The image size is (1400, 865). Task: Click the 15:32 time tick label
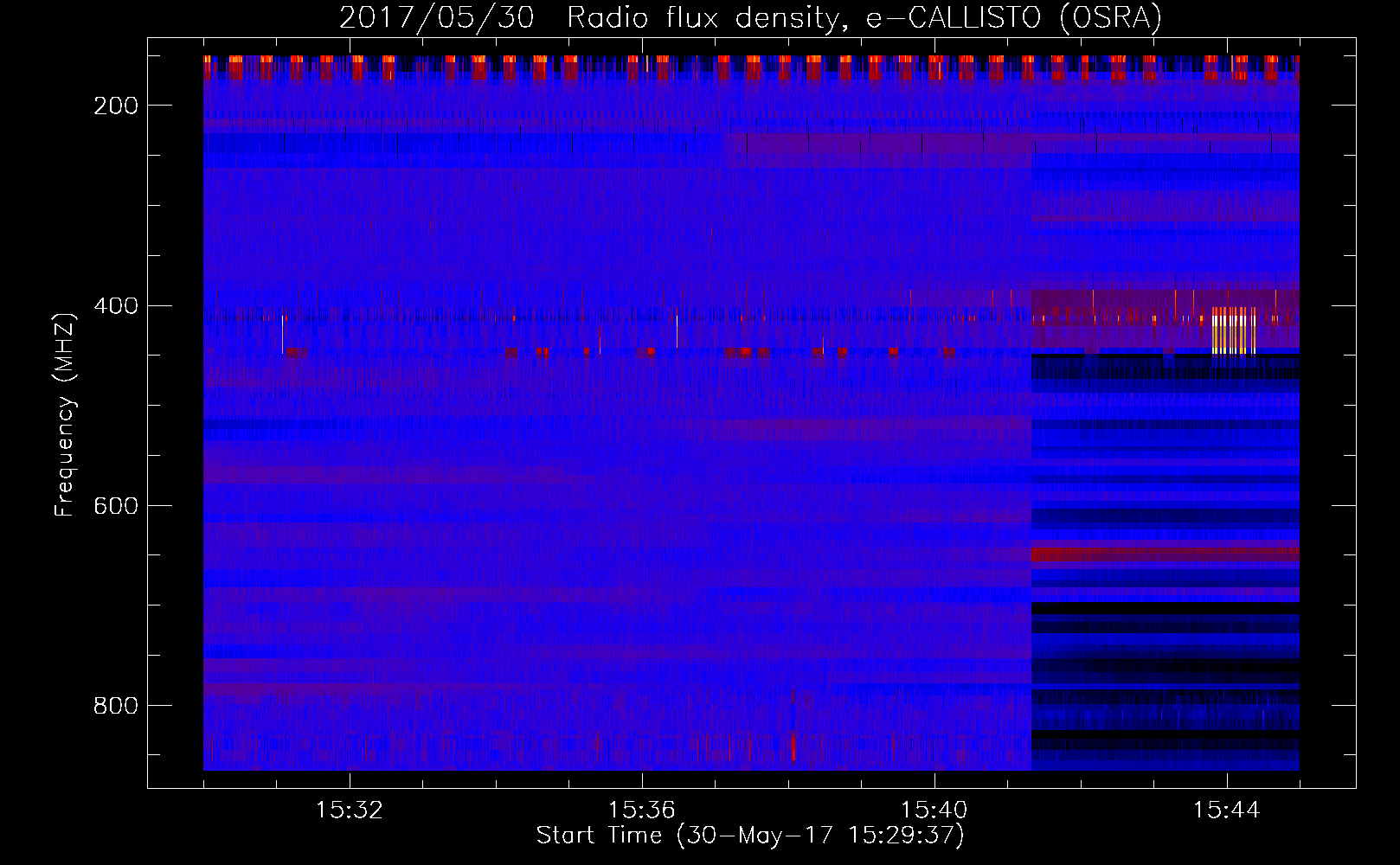click(350, 811)
